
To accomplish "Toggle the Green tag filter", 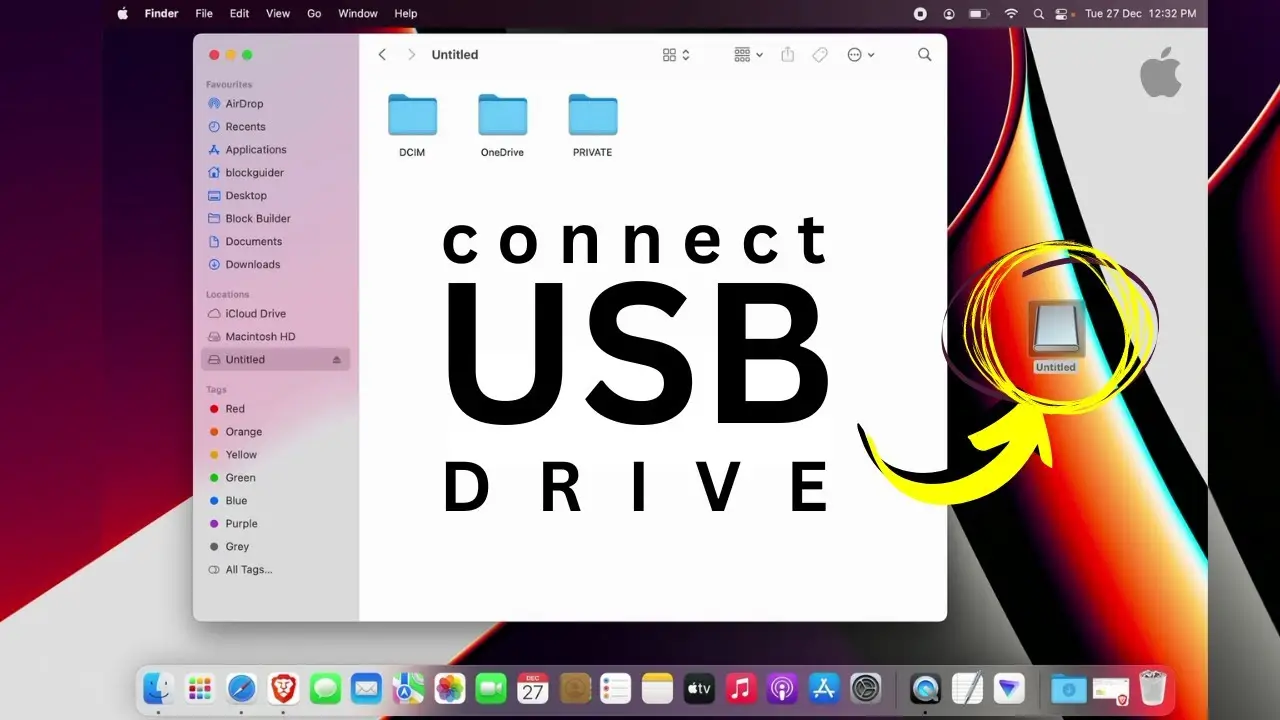I will (x=238, y=477).
